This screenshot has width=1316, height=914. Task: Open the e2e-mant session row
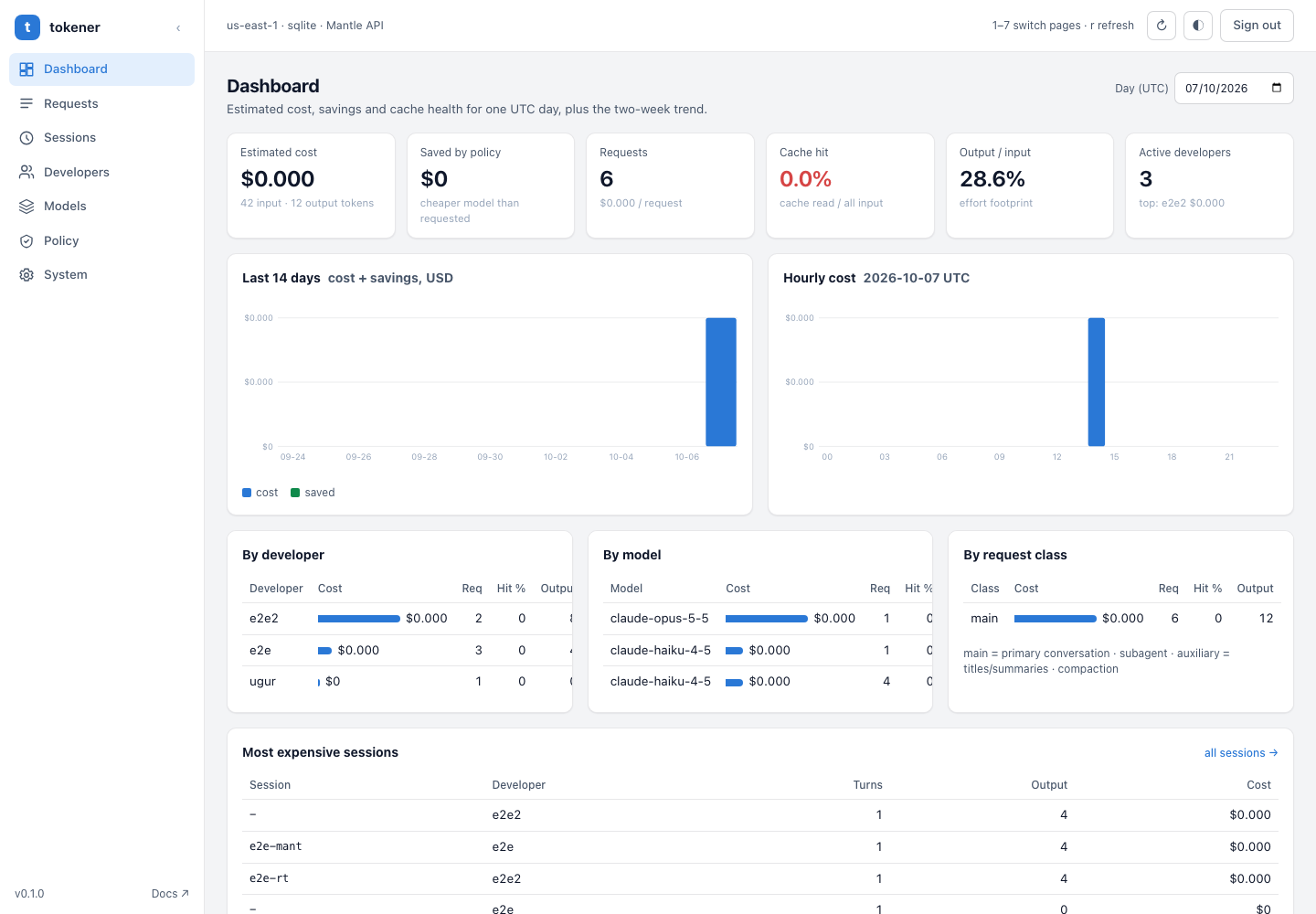pos(760,847)
